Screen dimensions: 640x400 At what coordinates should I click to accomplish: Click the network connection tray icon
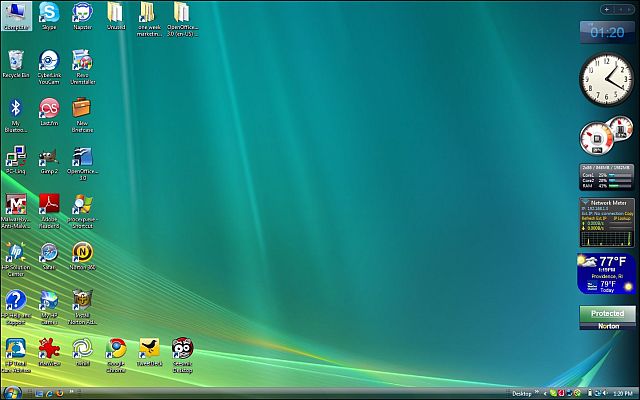597,394
